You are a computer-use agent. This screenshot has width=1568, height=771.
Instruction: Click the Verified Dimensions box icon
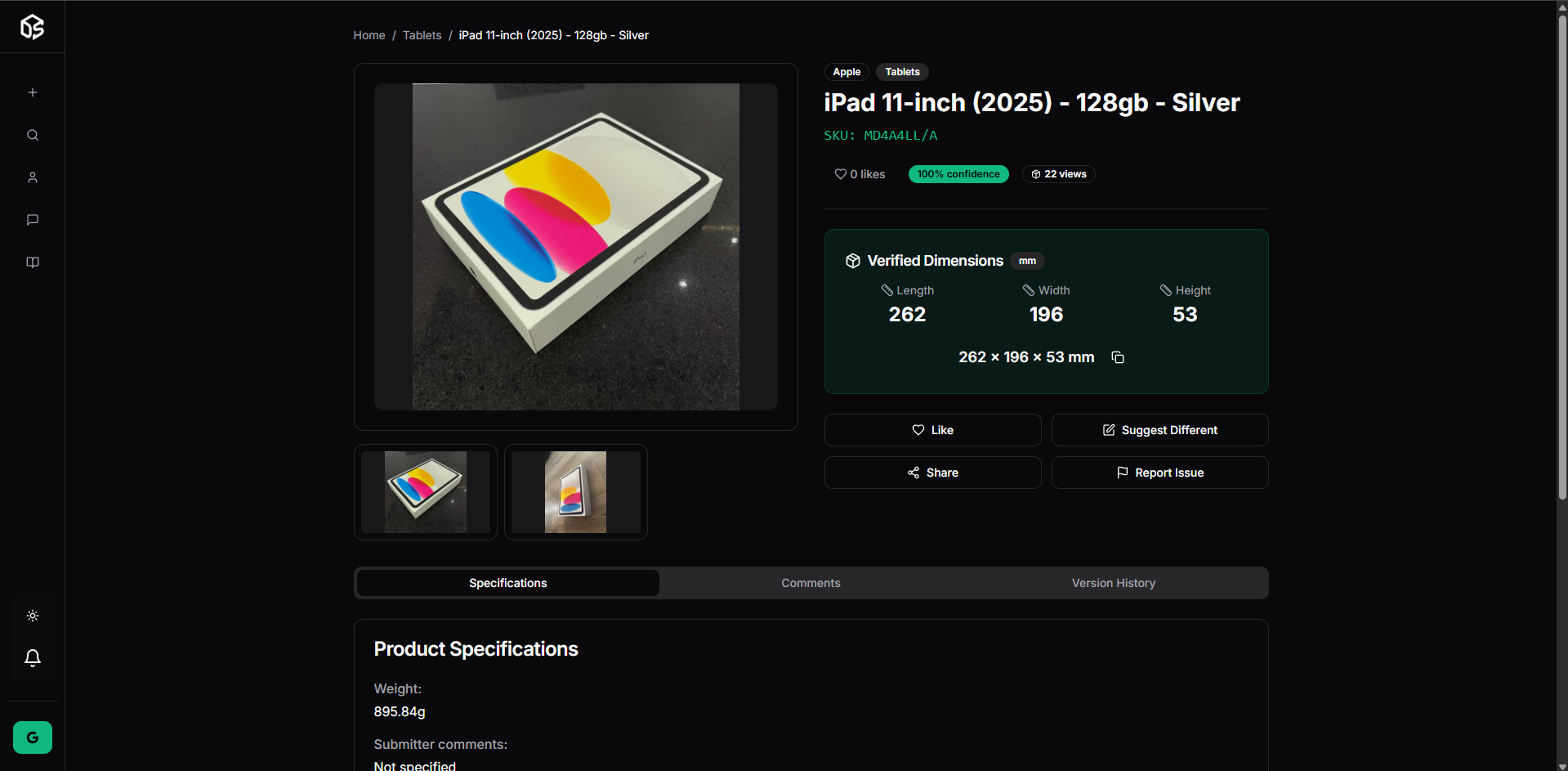pyautogui.click(x=853, y=261)
